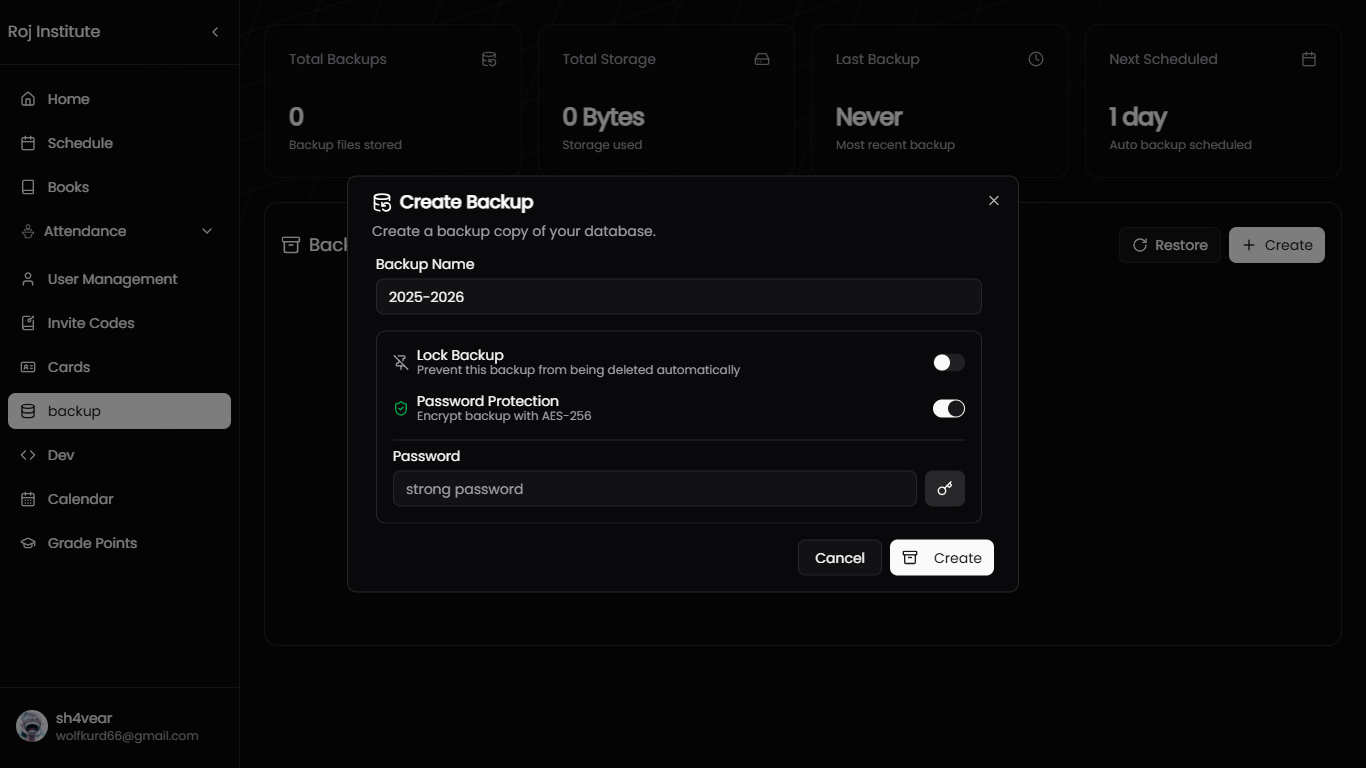Click the "0 Bytes" storage value
This screenshot has width=1366, height=768.
[603, 117]
